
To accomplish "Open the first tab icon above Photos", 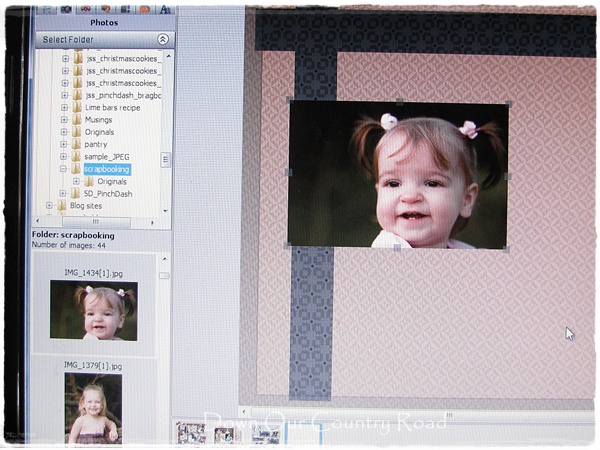I will [47, 10].
